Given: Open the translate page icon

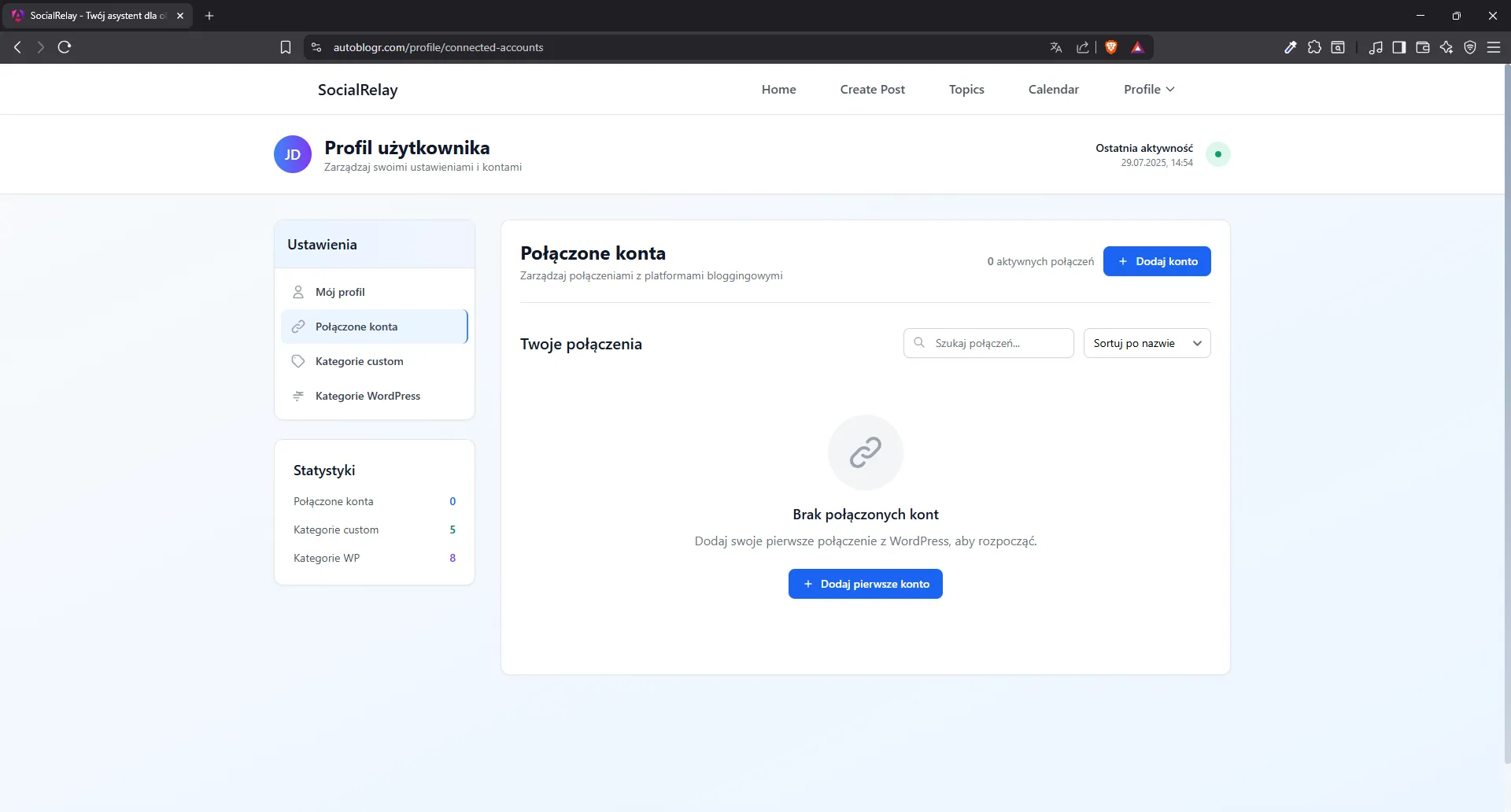Looking at the screenshot, I should pyautogui.click(x=1056, y=47).
